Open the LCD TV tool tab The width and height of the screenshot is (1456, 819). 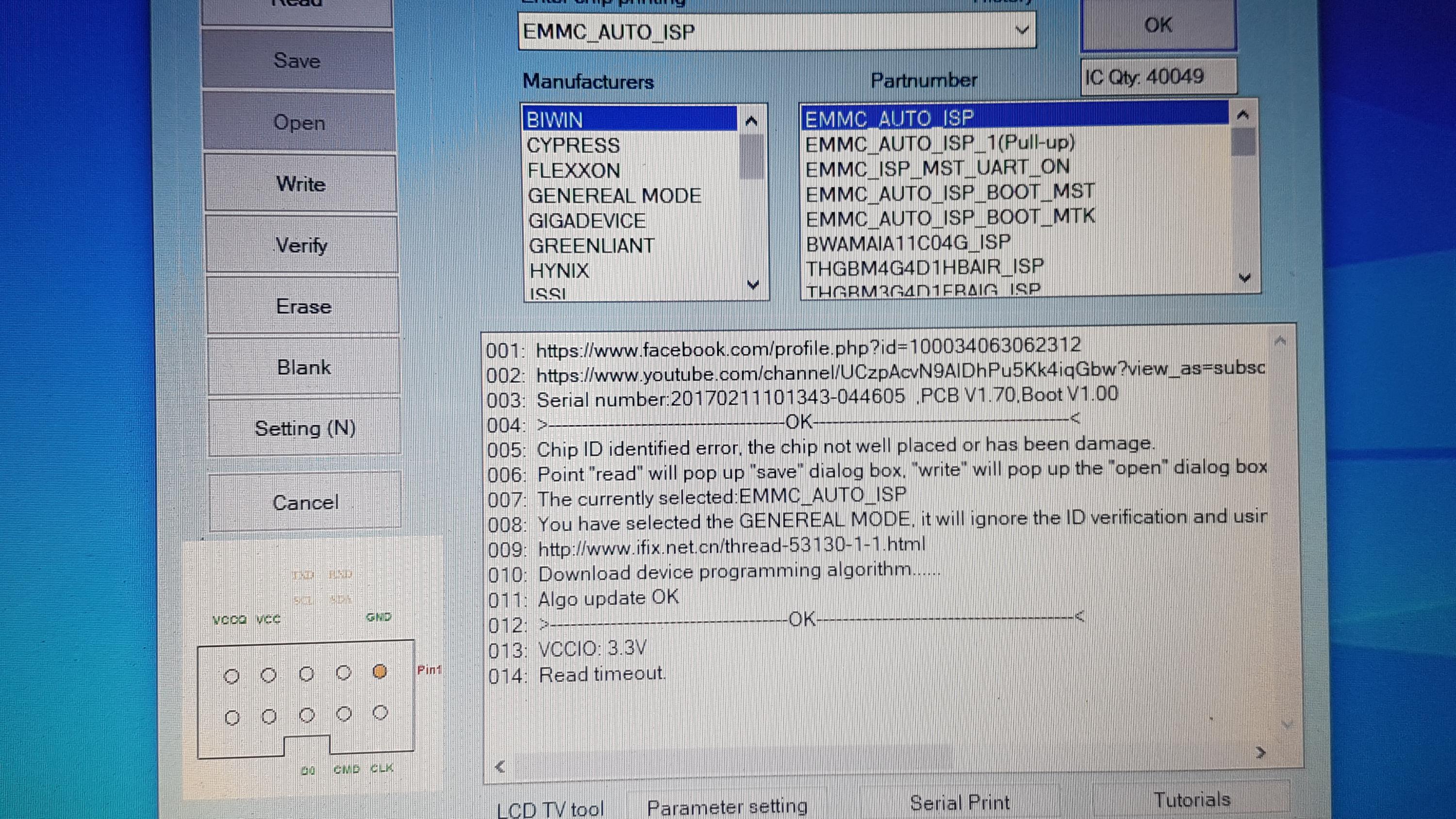pos(550,808)
